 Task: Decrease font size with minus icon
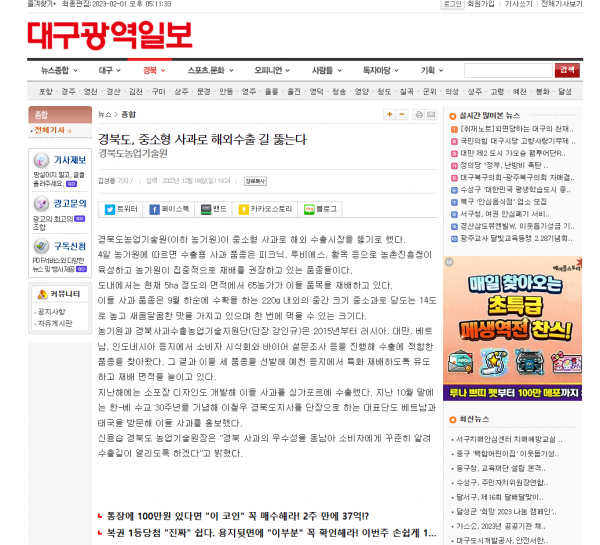pos(402,114)
